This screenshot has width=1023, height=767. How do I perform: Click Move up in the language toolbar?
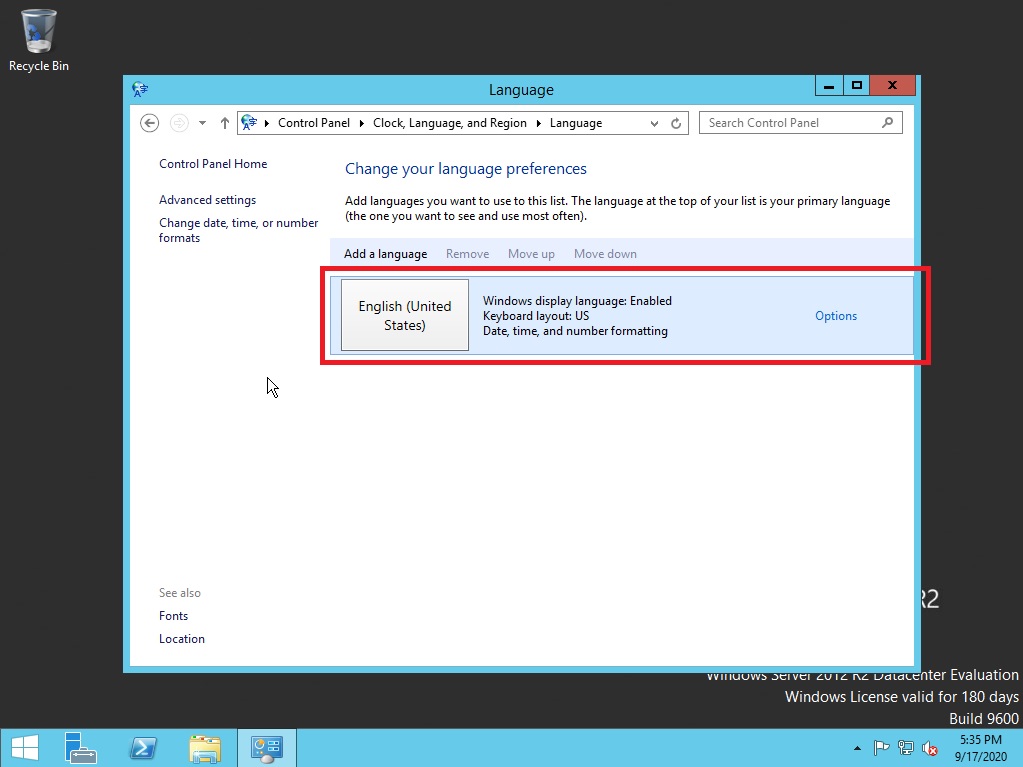tap(531, 254)
